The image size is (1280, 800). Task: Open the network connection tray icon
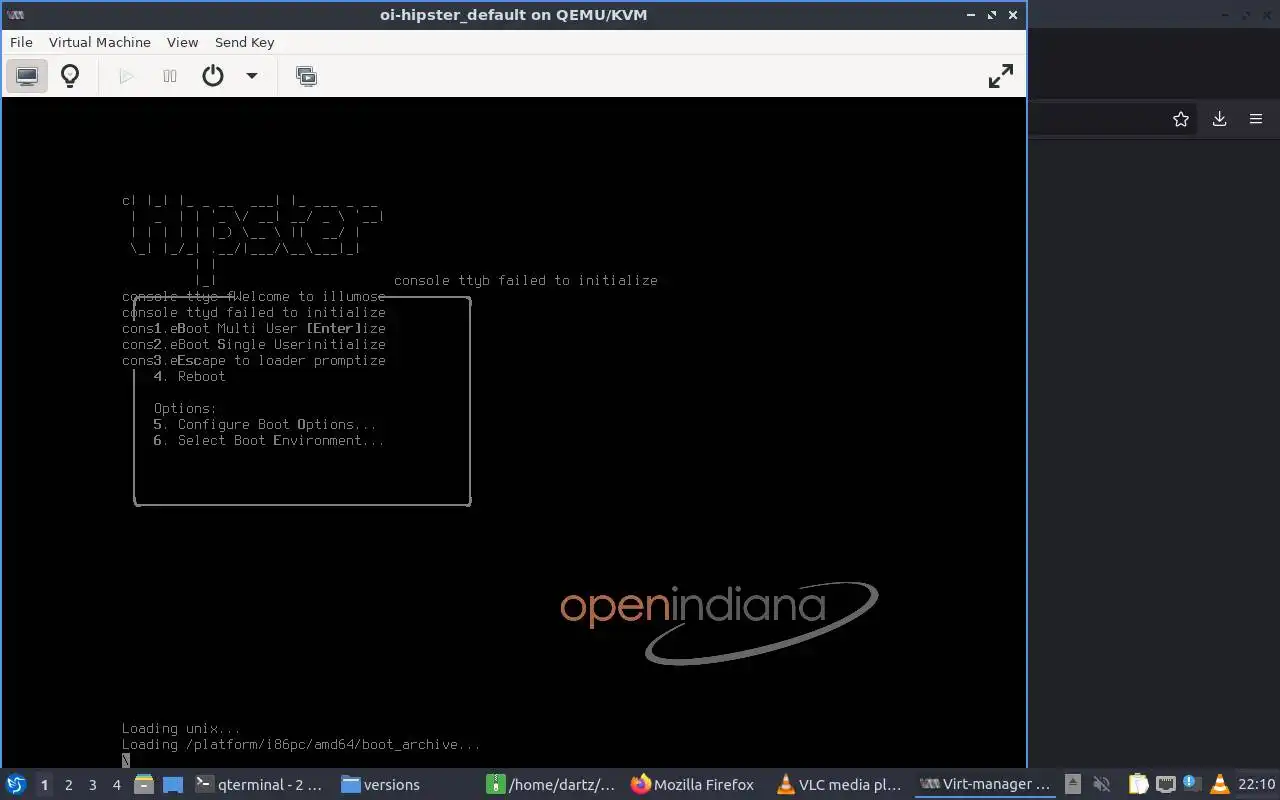1165,785
